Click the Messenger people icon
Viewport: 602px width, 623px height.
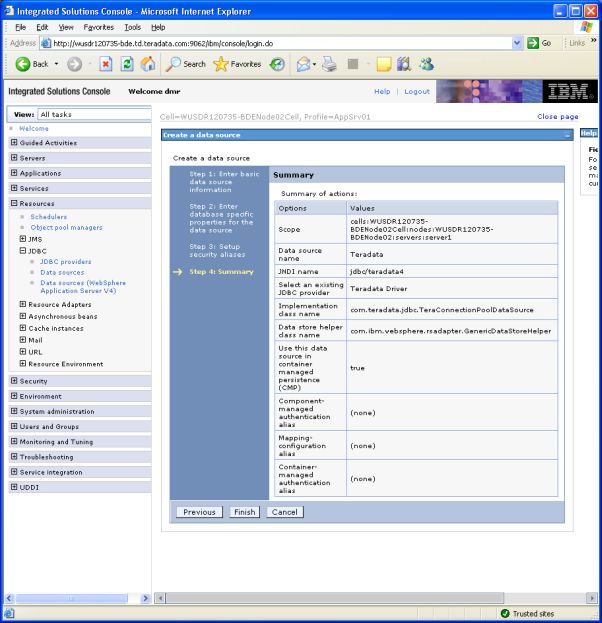tap(426, 64)
